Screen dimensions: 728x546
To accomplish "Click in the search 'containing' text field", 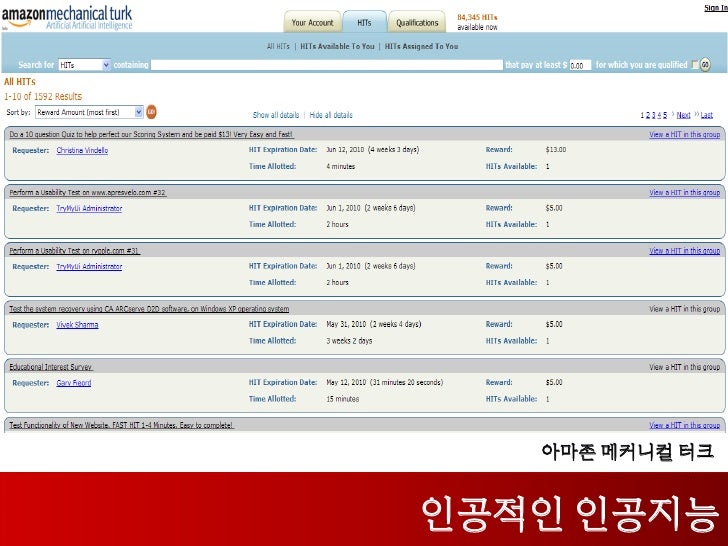I will [327, 65].
